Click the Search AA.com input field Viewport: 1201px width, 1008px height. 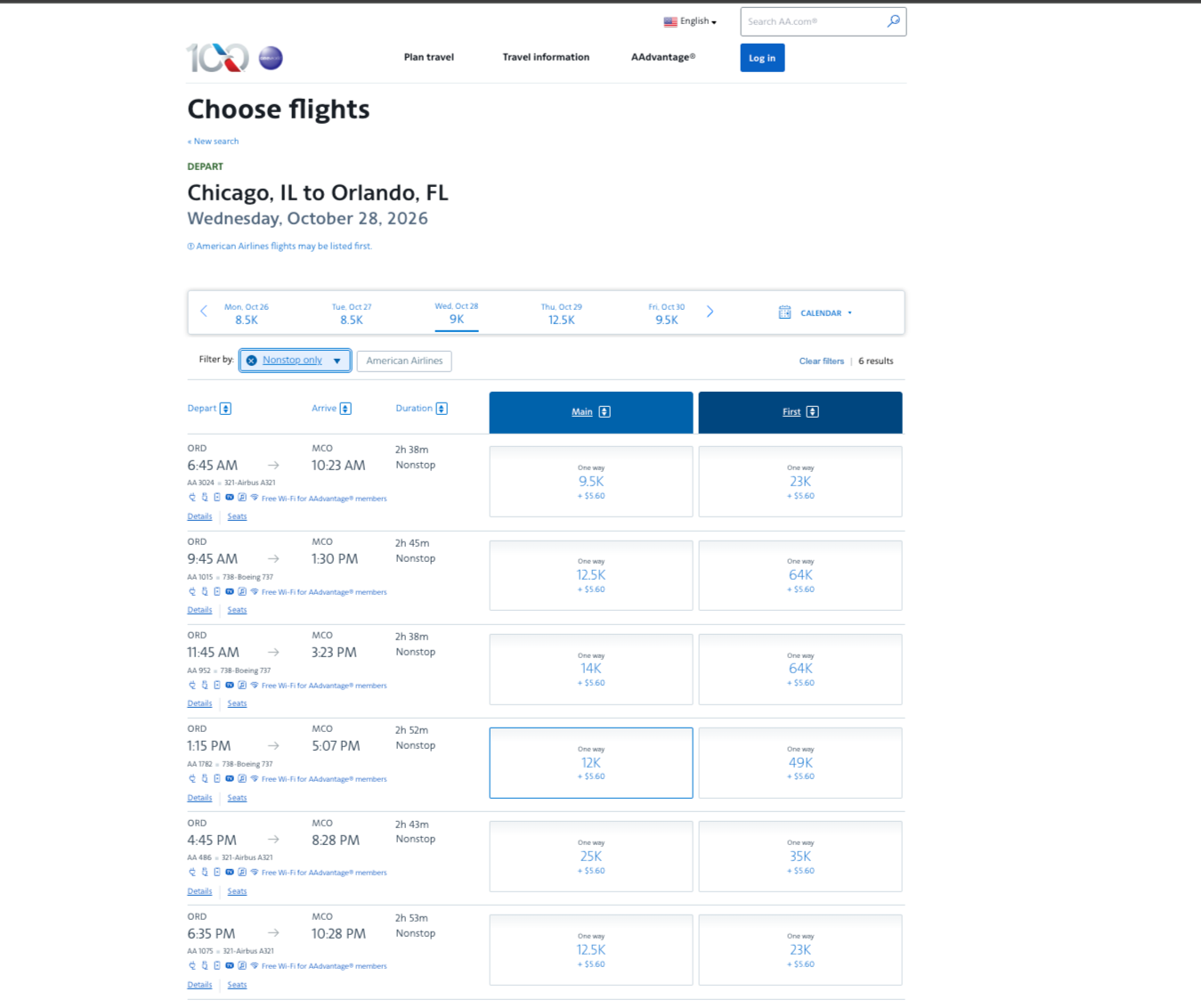click(x=810, y=21)
